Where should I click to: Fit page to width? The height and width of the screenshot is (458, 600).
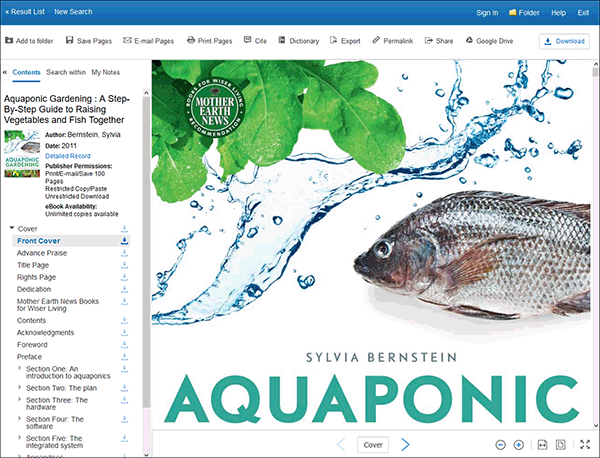tap(542, 445)
